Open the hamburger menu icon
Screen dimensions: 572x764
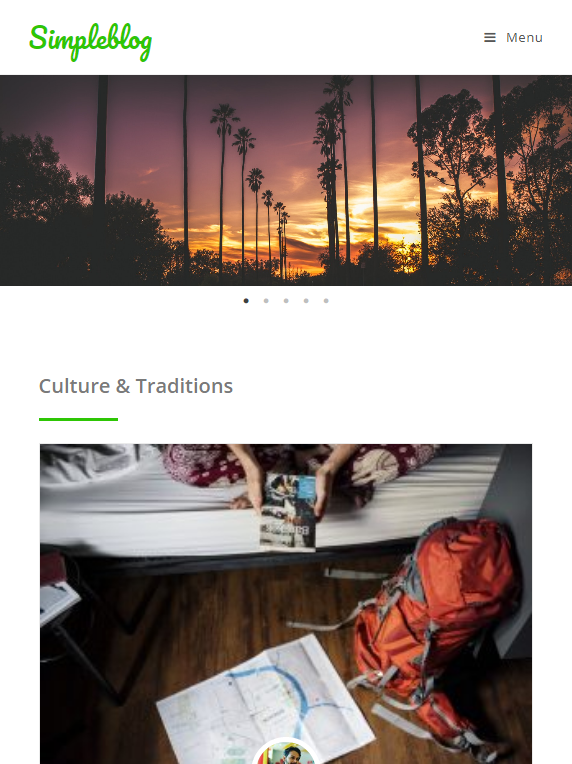point(490,38)
